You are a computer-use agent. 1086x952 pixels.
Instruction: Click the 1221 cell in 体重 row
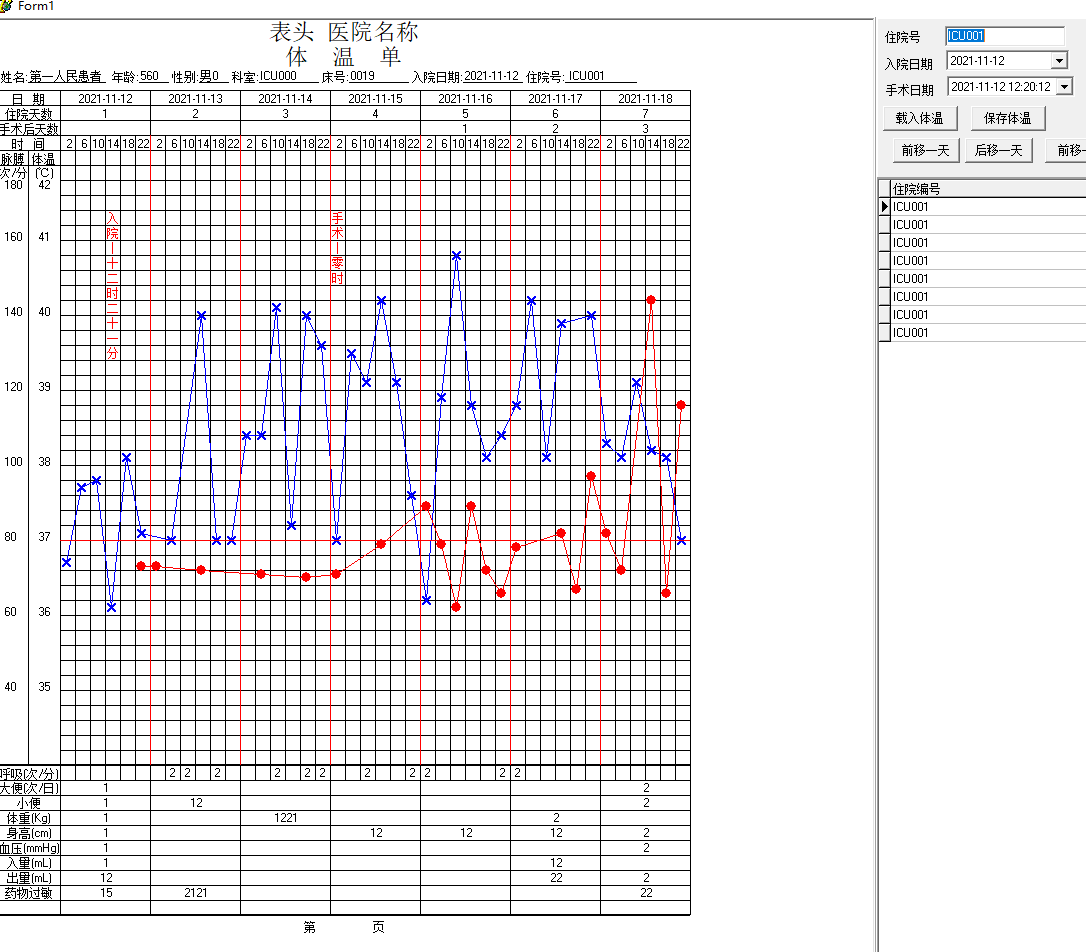coord(285,818)
